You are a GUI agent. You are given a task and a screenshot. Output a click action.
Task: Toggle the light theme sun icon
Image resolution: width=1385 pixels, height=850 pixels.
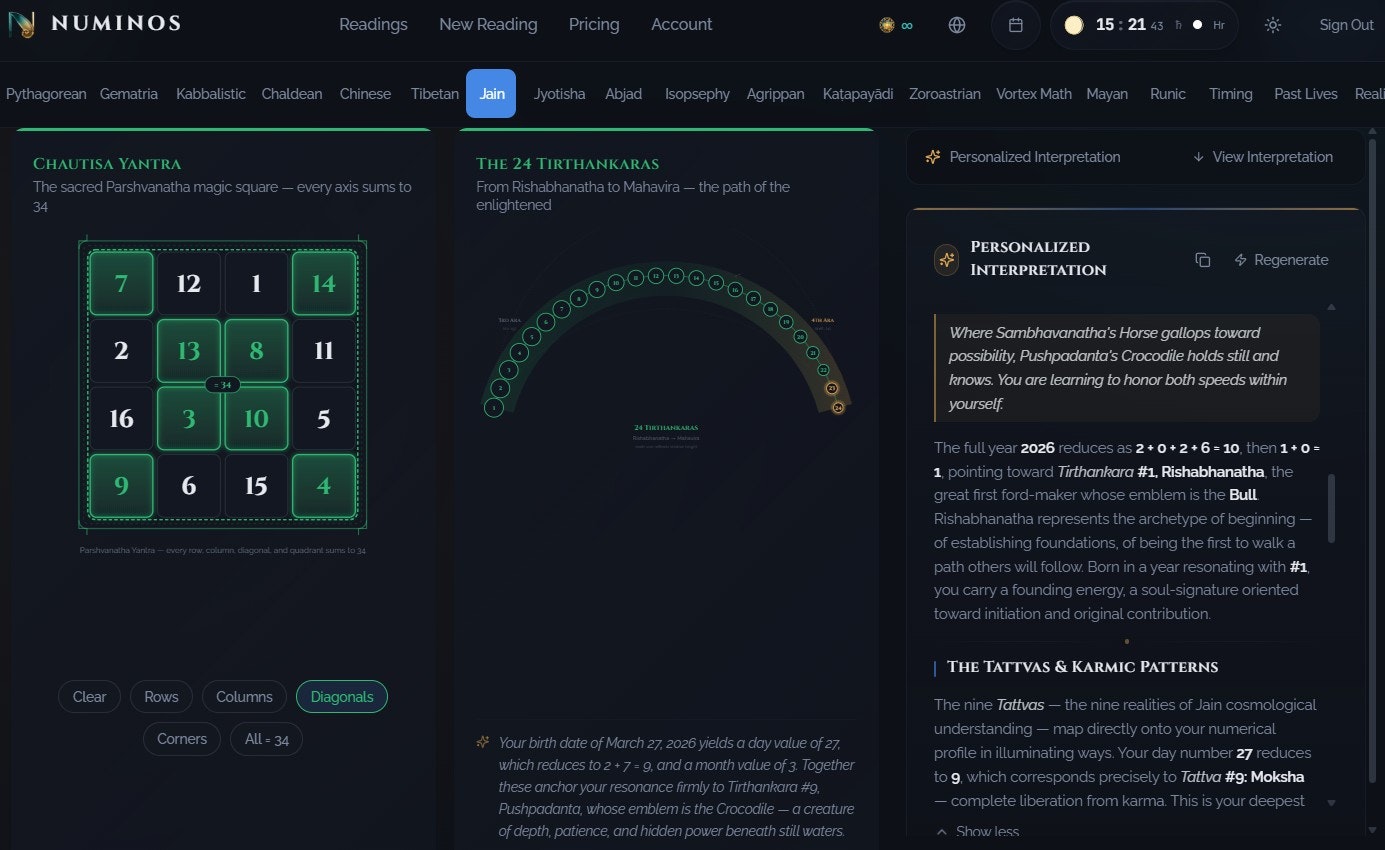[1273, 25]
